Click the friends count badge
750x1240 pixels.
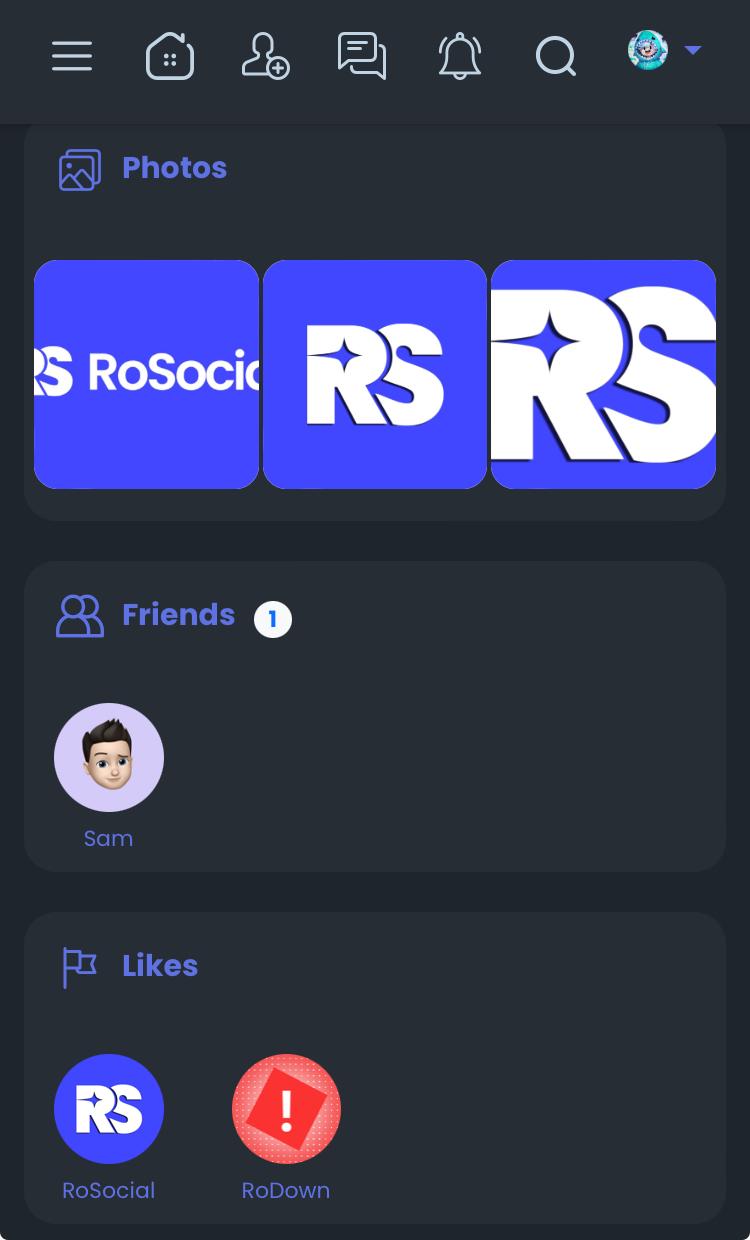point(273,620)
